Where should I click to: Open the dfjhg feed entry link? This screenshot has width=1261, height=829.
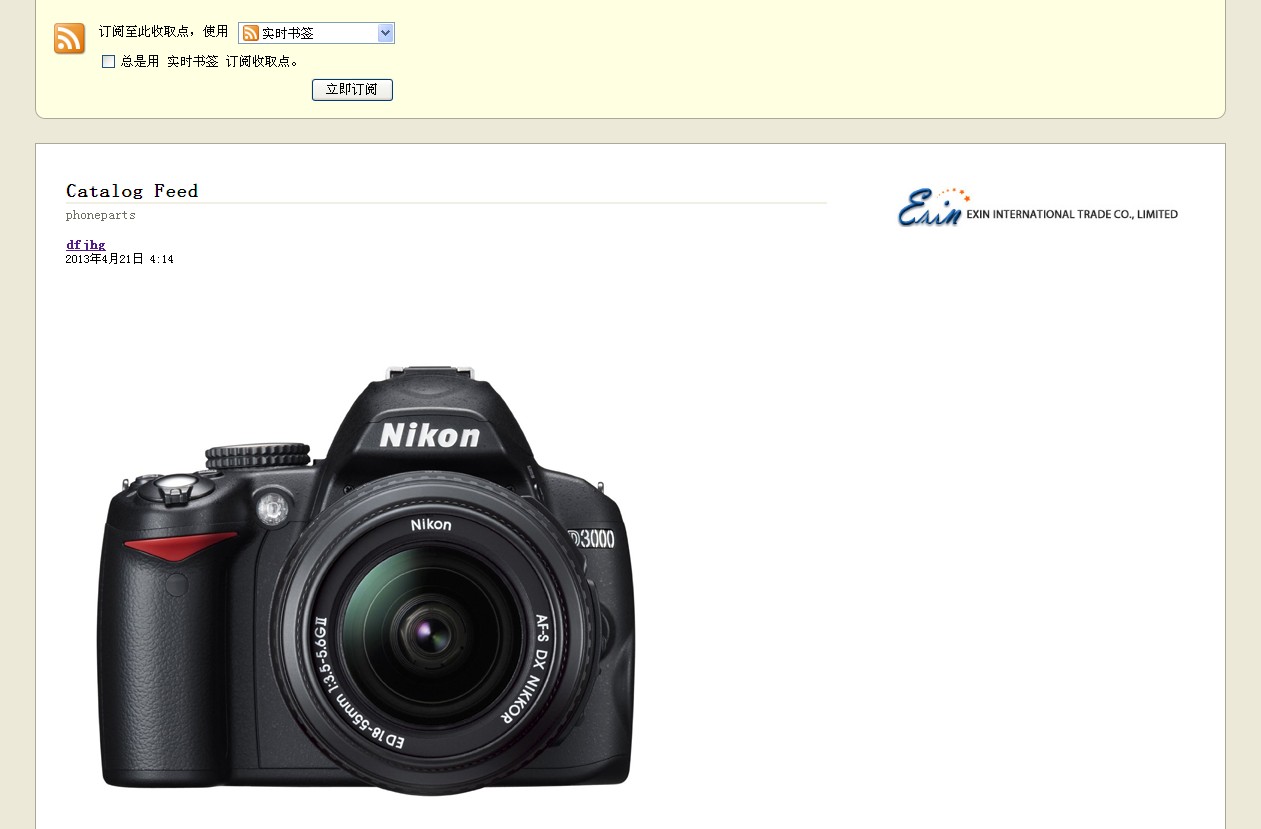(86, 245)
